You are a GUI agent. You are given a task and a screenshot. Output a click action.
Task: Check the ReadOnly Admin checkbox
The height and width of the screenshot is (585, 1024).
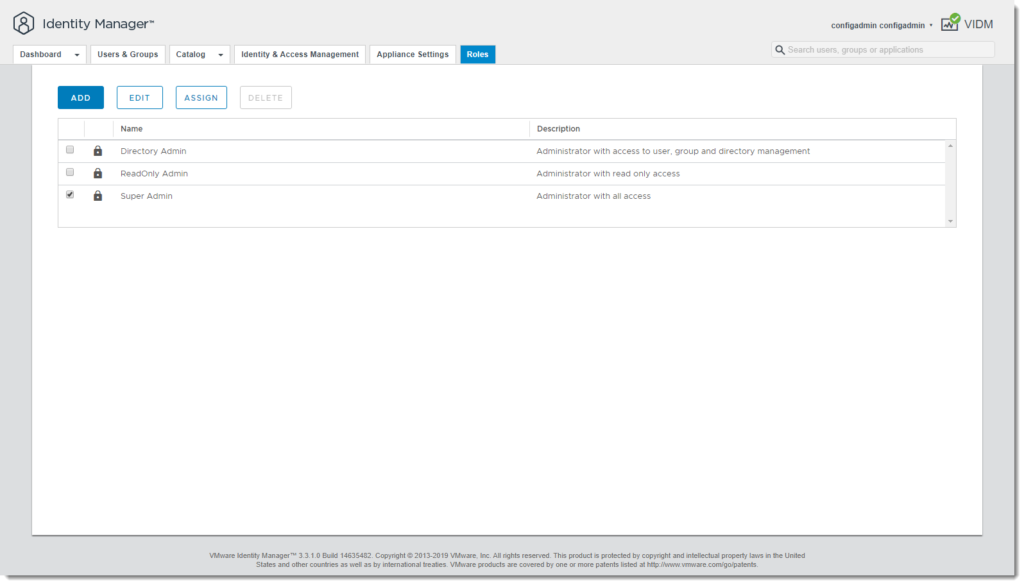70,172
